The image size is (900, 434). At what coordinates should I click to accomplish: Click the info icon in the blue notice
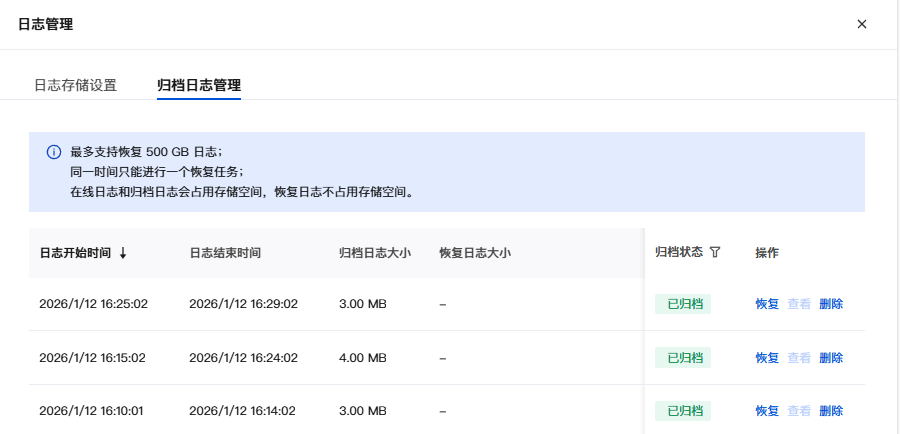pyautogui.click(x=54, y=152)
